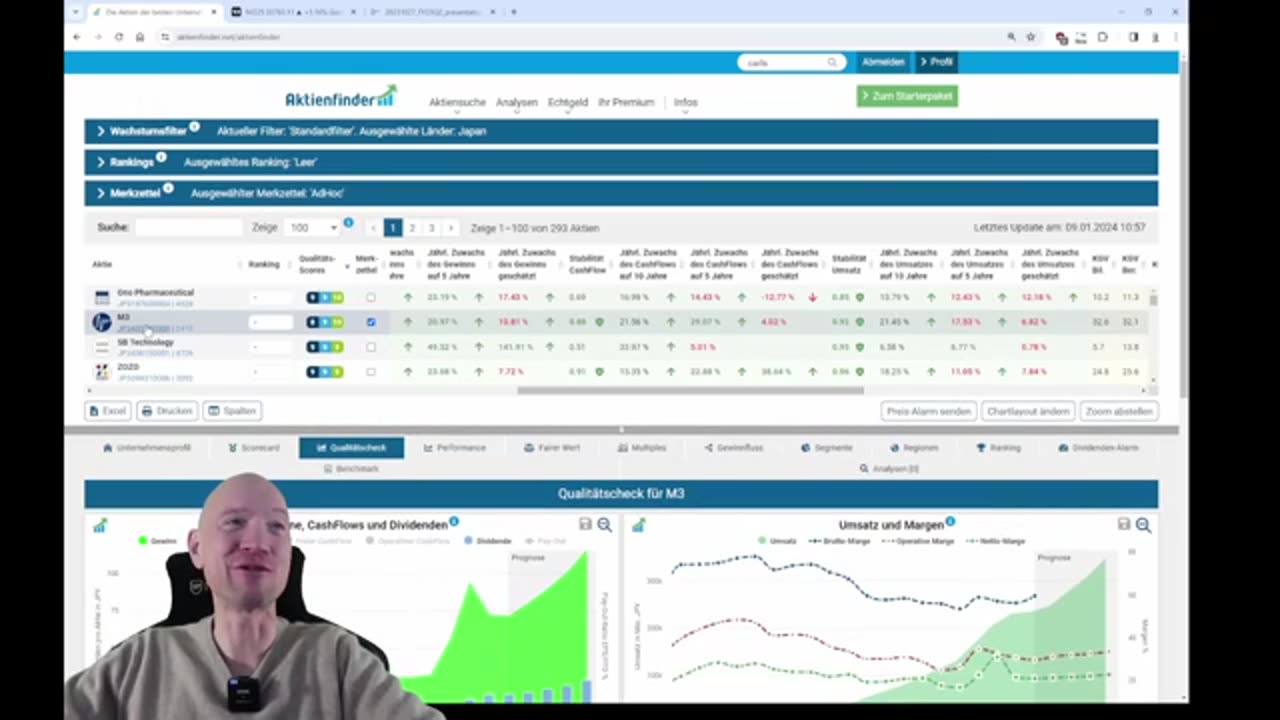1280x720 pixels.
Task: Go to results page 2
Action: point(412,228)
